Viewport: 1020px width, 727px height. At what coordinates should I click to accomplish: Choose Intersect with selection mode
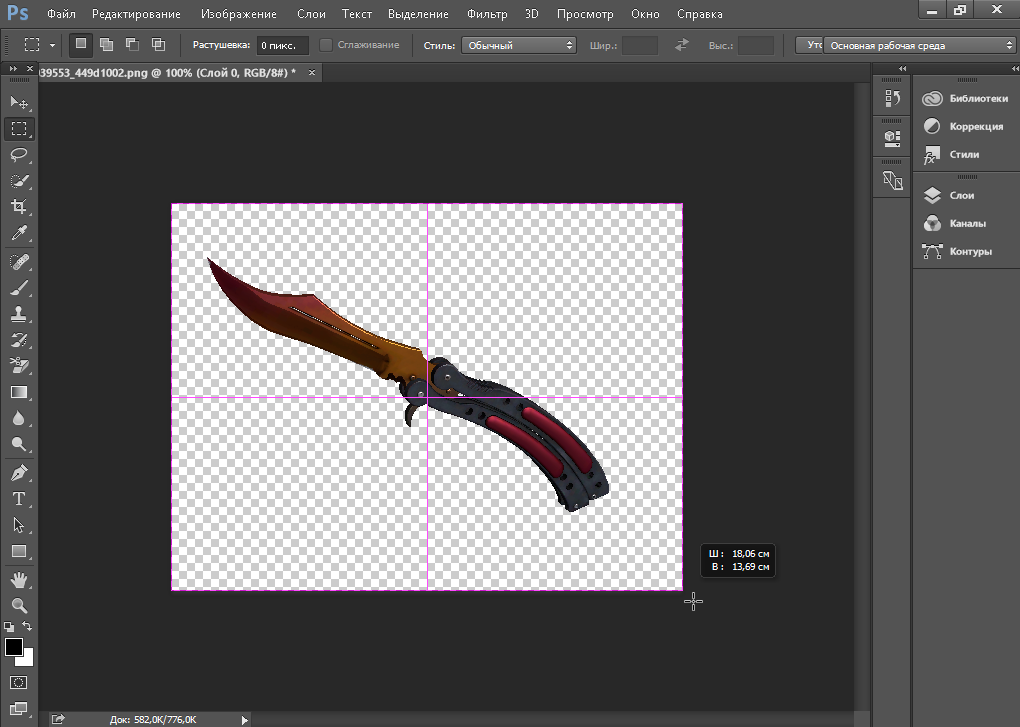tap(158, 44)
